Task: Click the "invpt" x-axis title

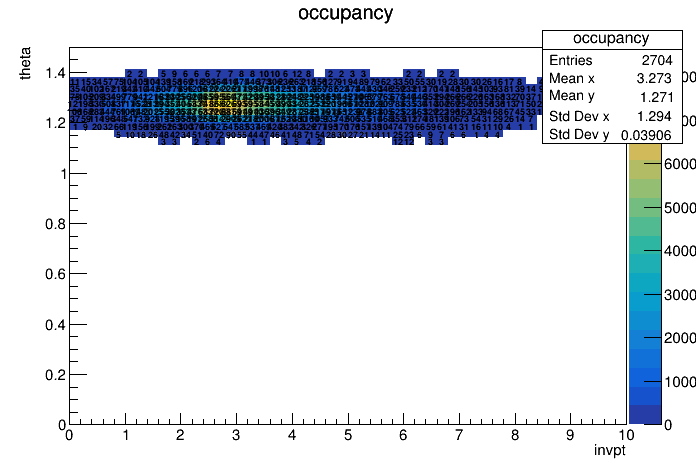Action: coord(610,450)
